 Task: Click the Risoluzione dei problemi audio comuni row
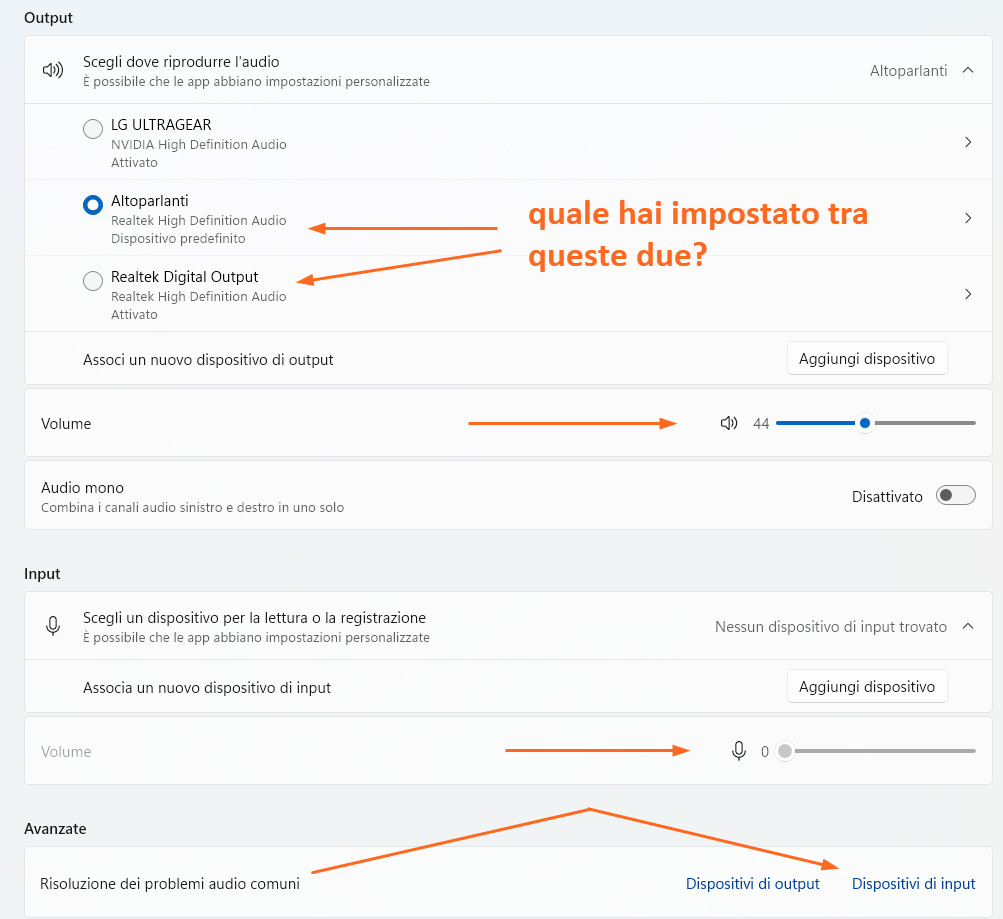(170, 883)
